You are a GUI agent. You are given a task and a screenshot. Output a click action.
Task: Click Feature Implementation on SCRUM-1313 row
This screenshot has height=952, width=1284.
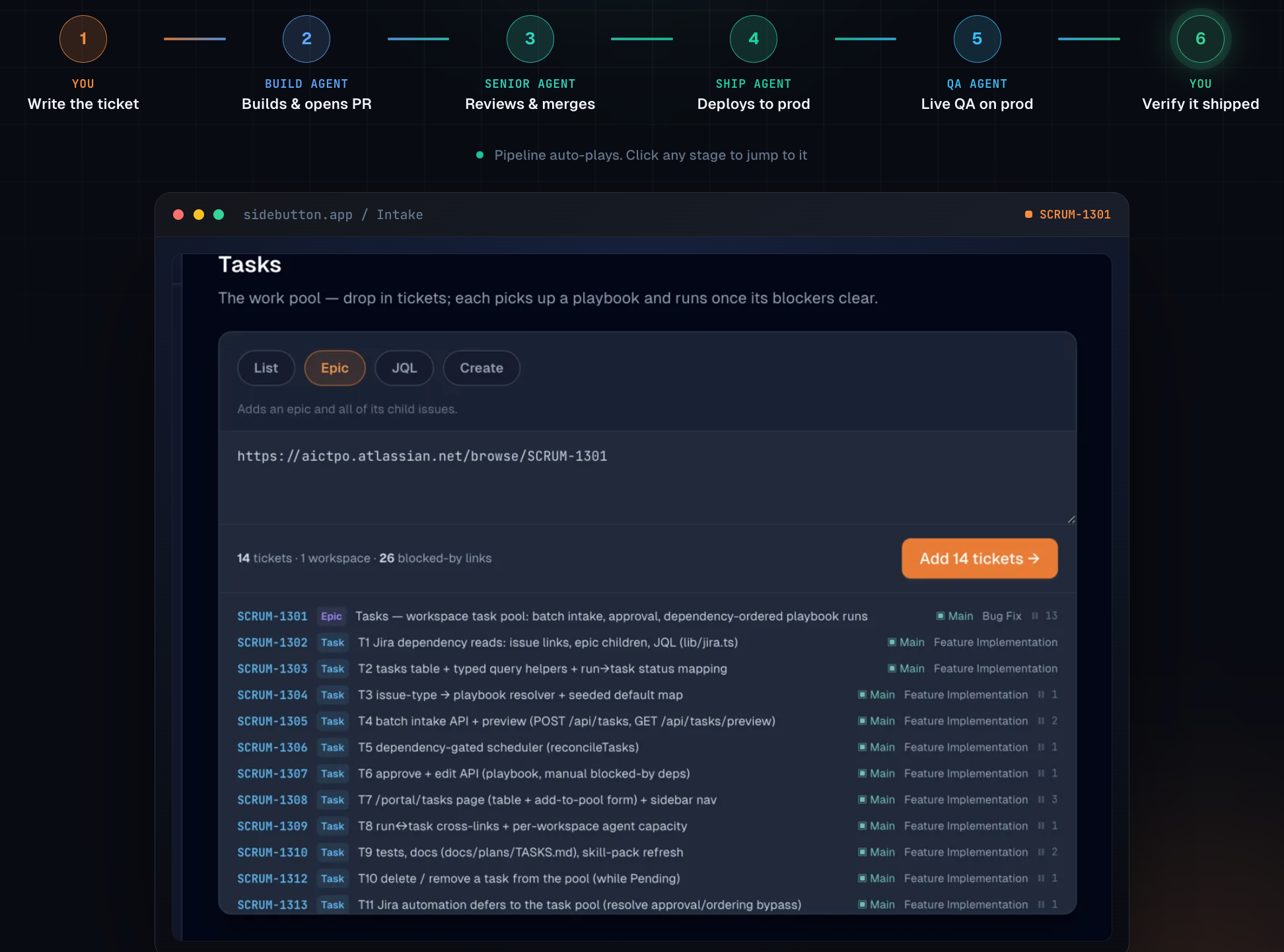(966, 904)
